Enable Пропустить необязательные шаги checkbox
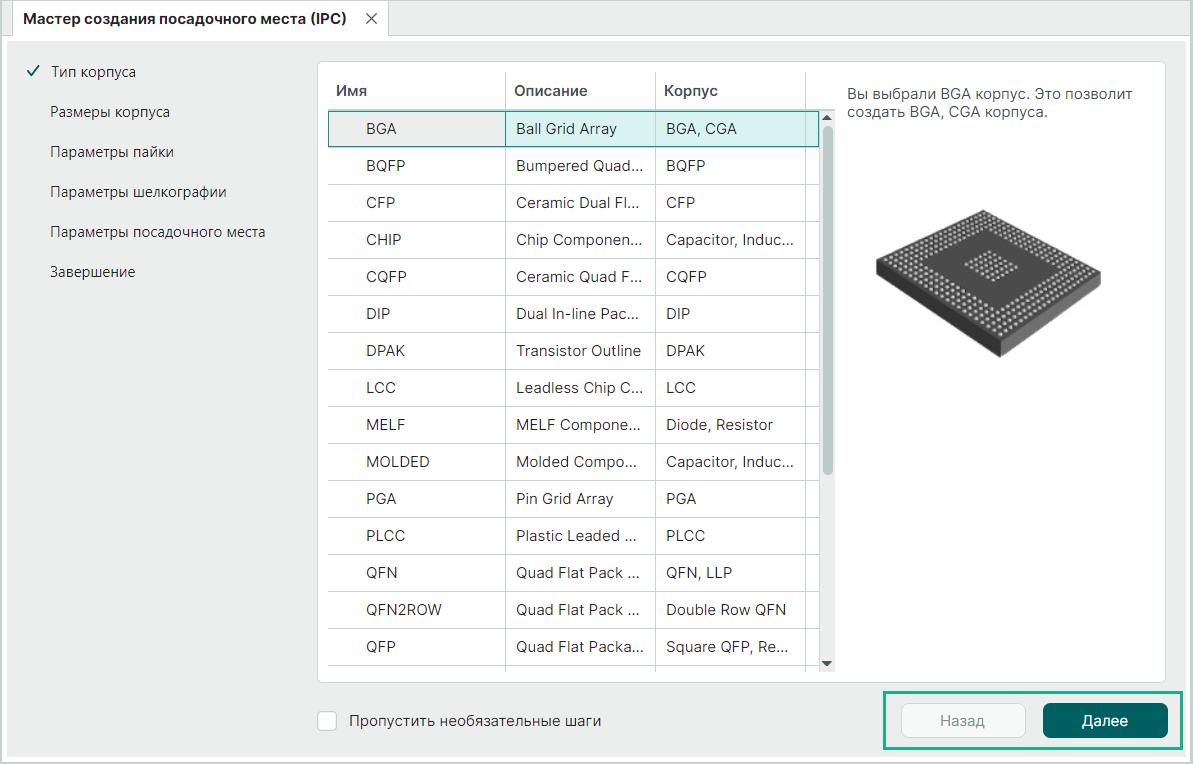The height and width of the screenshot is (764, 1193). click(x=327, y=720)
